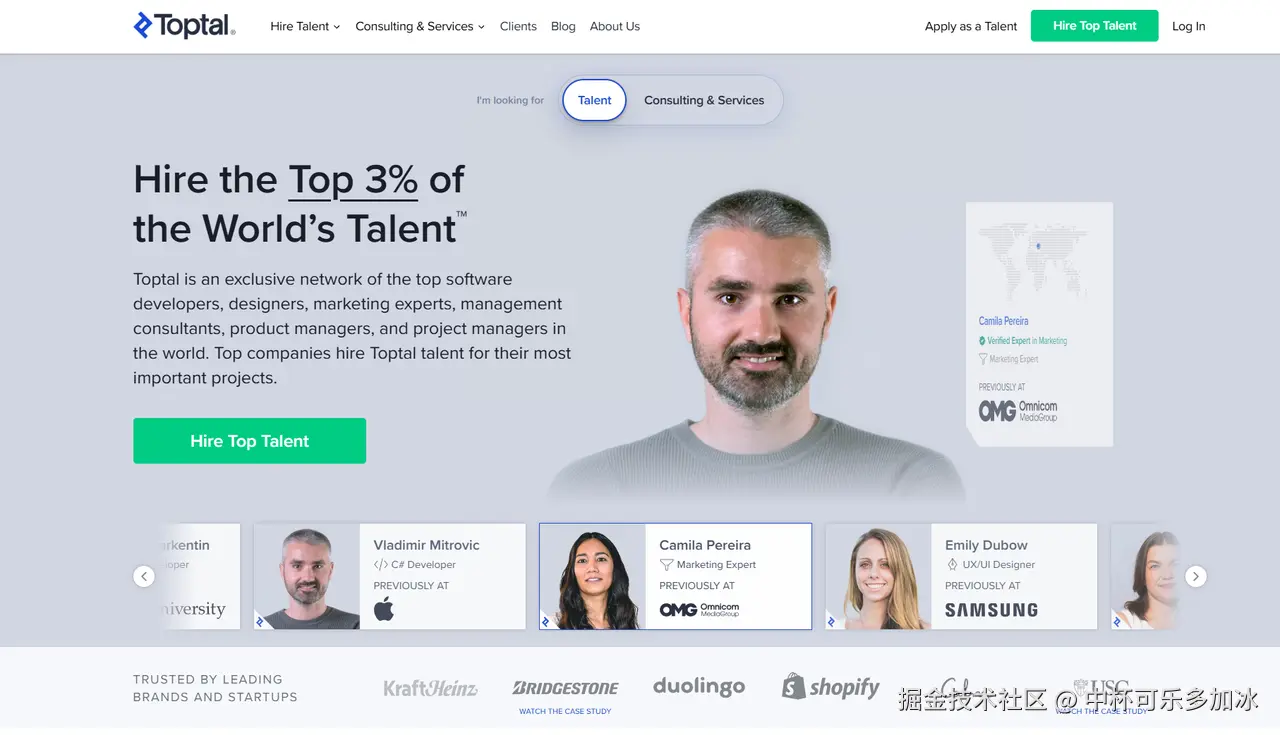This screenshot has height=735, width=1280.
Task: Select Camila Pereira's profile photo card
Action: [x=593, y=577]
